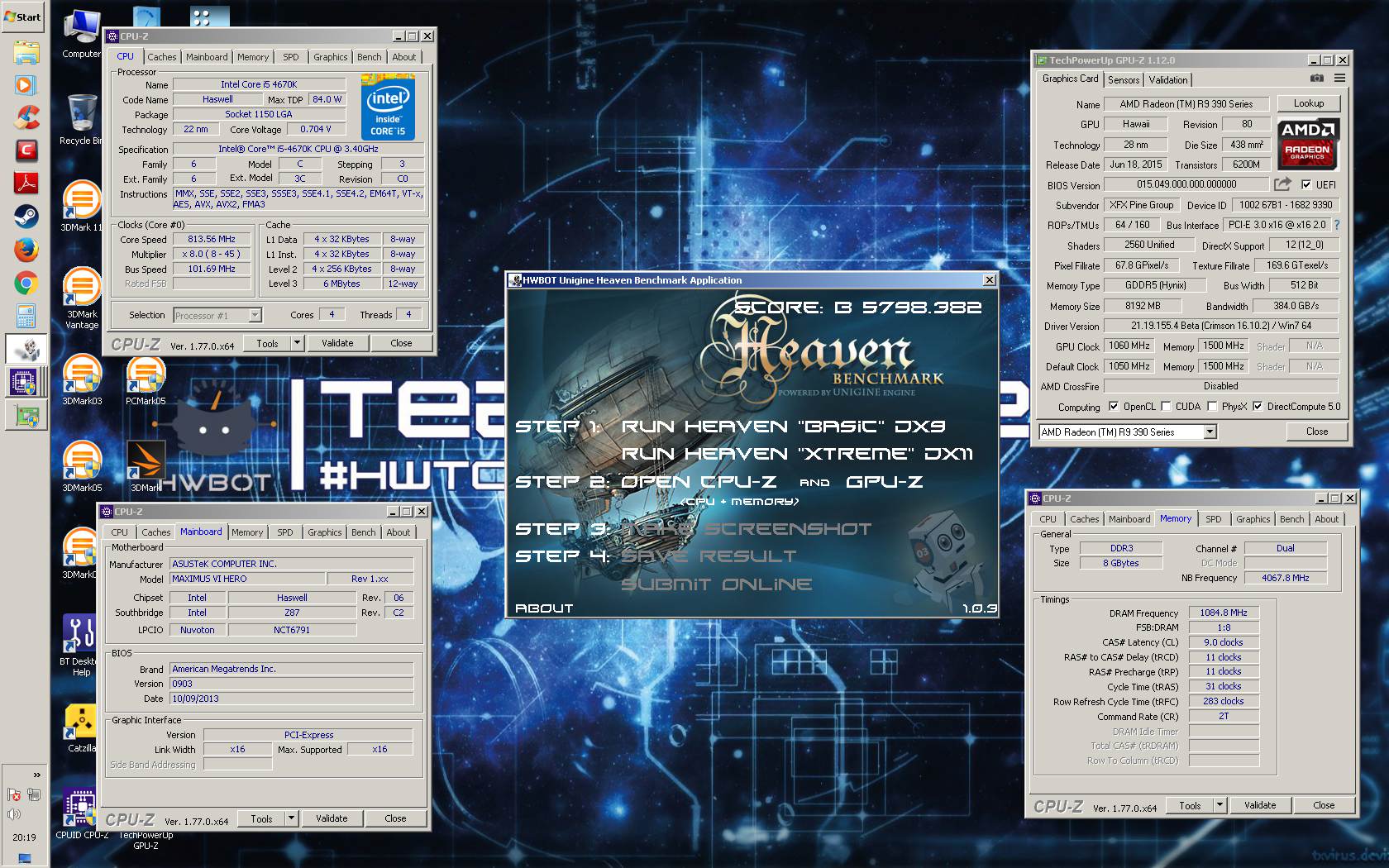Click the Lookup button in GPU-Z
Image resolution: width=1389 pixels, height=868 pixels.
tap(1309, 103)
